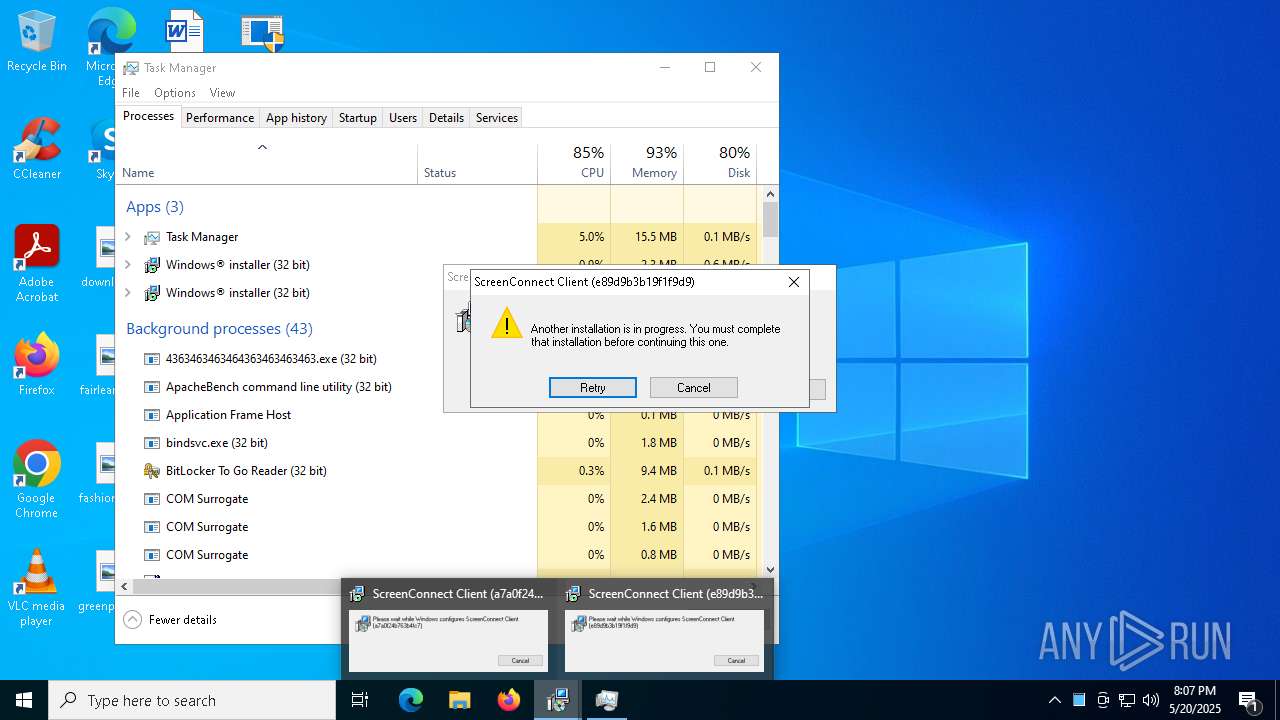This screenshot has height=720, width=1280.
Task: Sort by CPU column header
Action: 574,164
